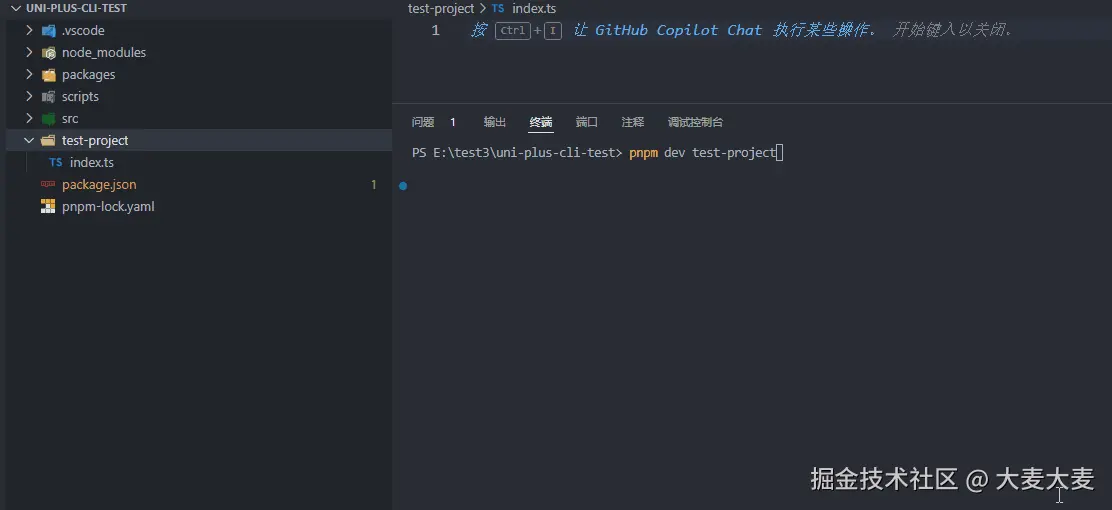
Task: Click the UNI-PLUS-CLI-TEST explorer header title
Action: [x=76, y=9]
